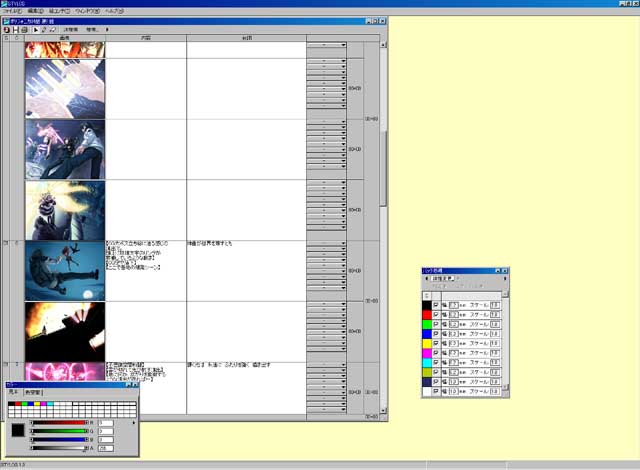
Task: Open the ヘルプ(H) menu
Action: (114, 11)
